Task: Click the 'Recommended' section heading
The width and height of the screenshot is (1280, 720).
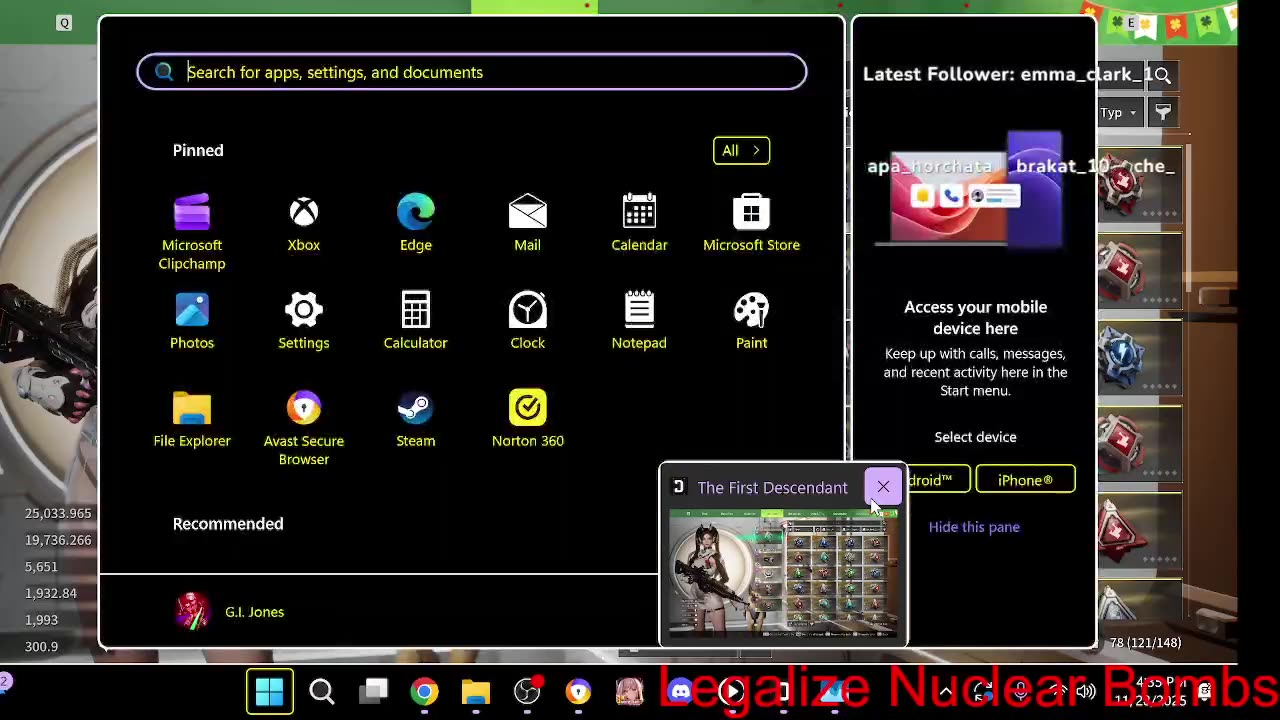Action: click(x=228, y=524)
